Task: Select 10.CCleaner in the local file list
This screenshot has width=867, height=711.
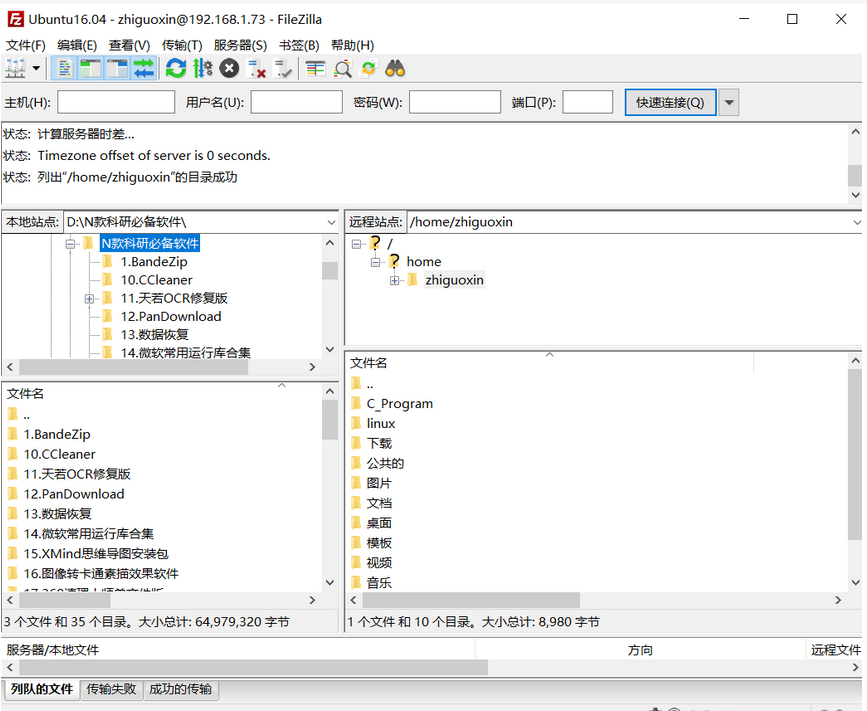Action: click(59, 454)
